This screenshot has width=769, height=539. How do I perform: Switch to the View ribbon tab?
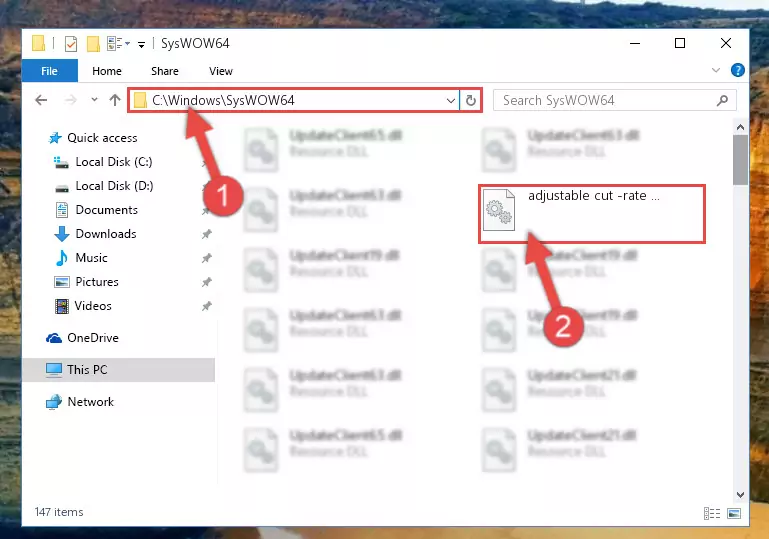tap(221, 71)
